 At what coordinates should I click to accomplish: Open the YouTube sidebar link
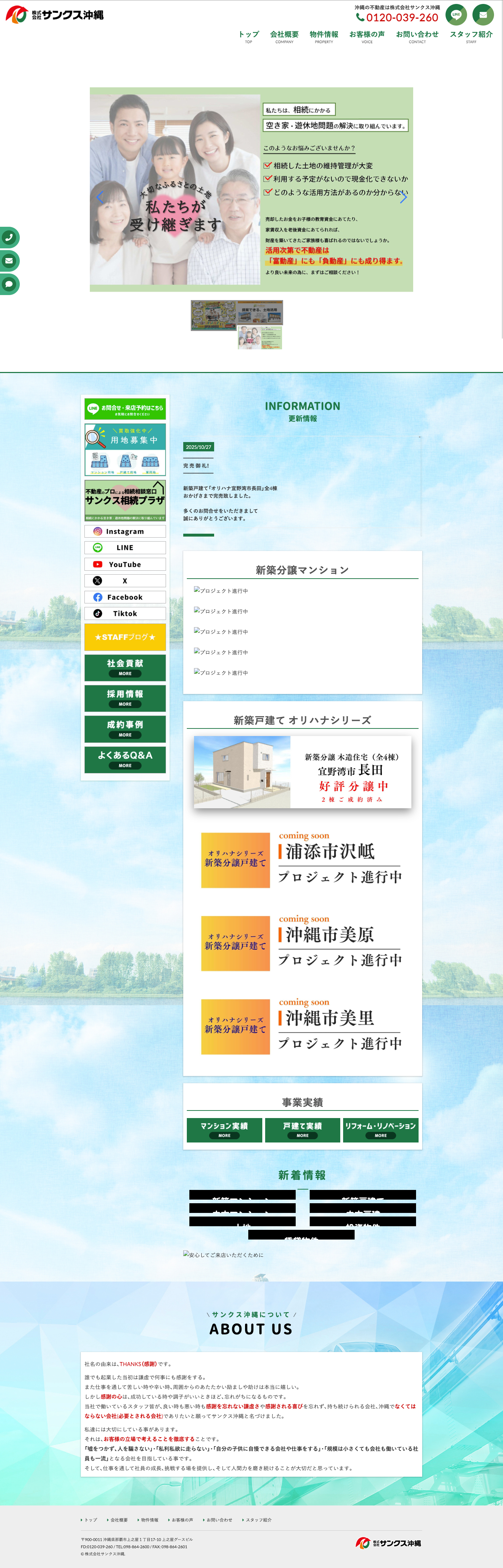[x=125, y=564]
